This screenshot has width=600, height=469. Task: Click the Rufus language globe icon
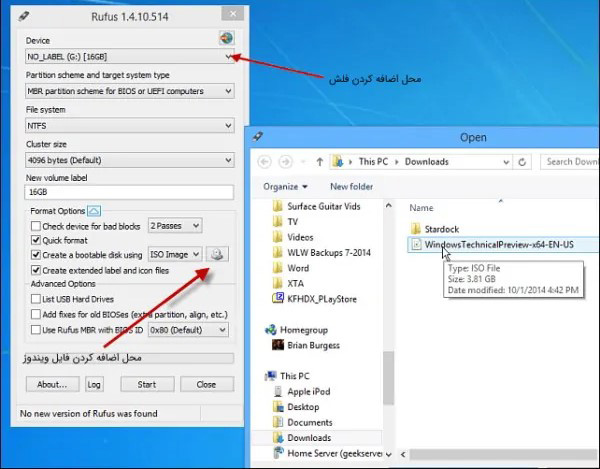point(227,38)
